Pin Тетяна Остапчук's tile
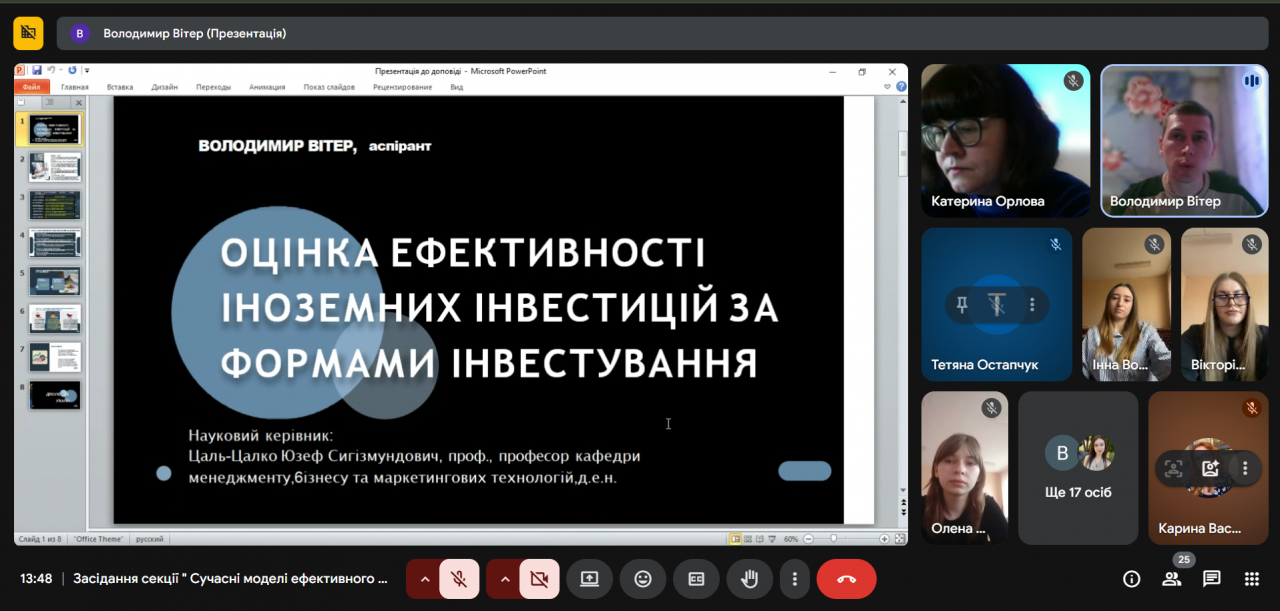 coord(962,305)
